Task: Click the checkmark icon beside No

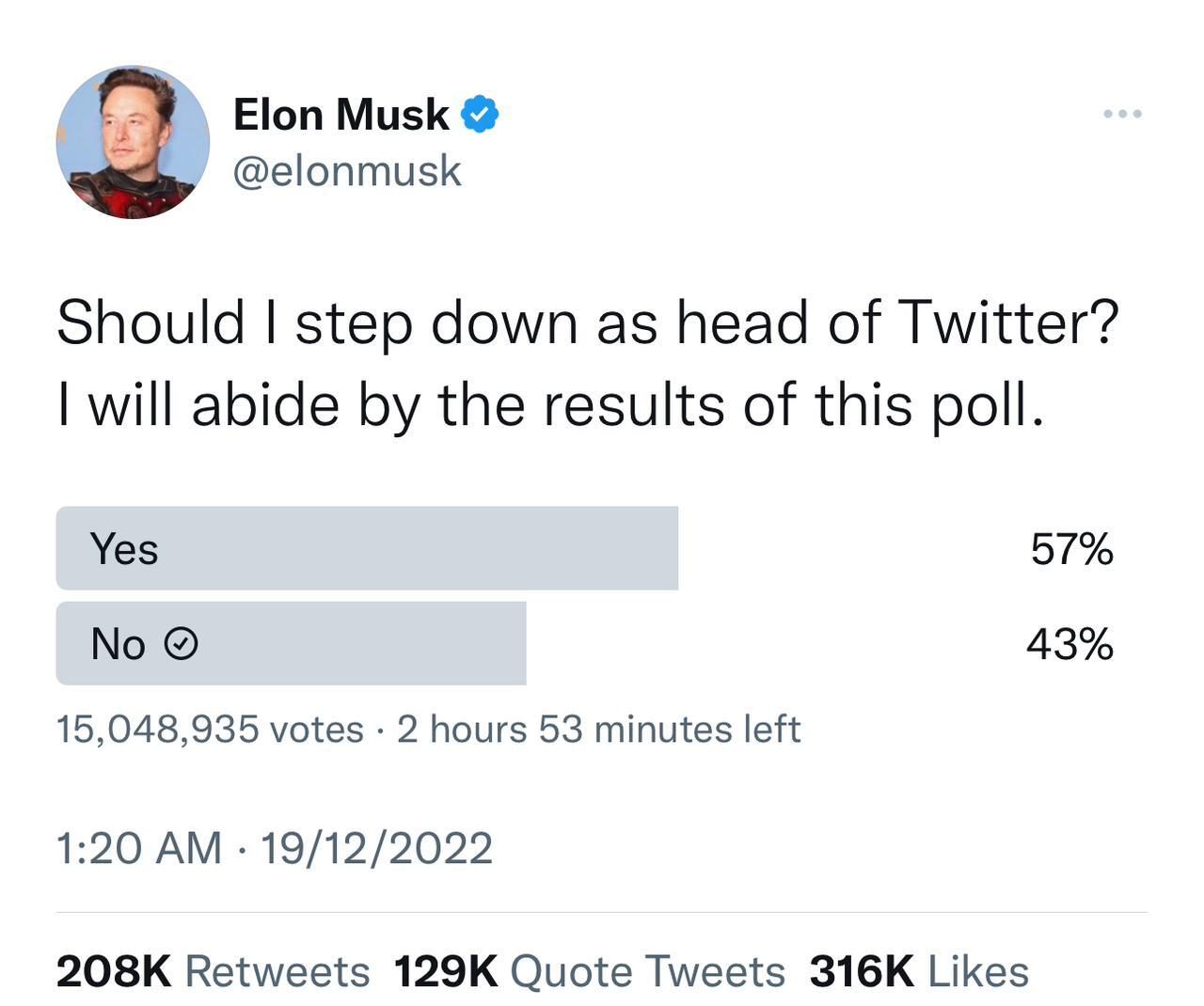Action: pos(181,644)
